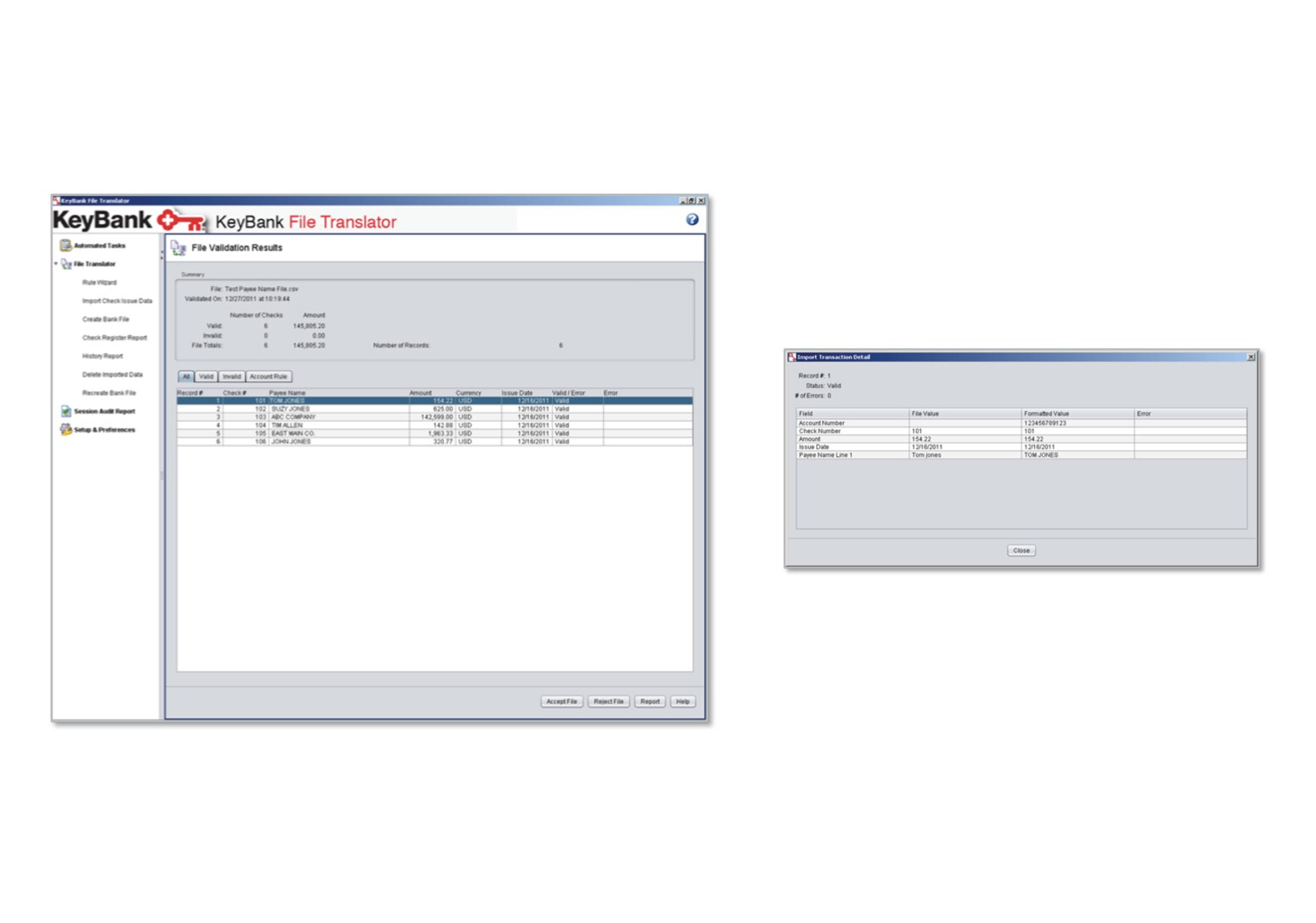Screen dimensions: 1316x923
Task: Select the Account Number detail row
Action: tap(1021, 423)
